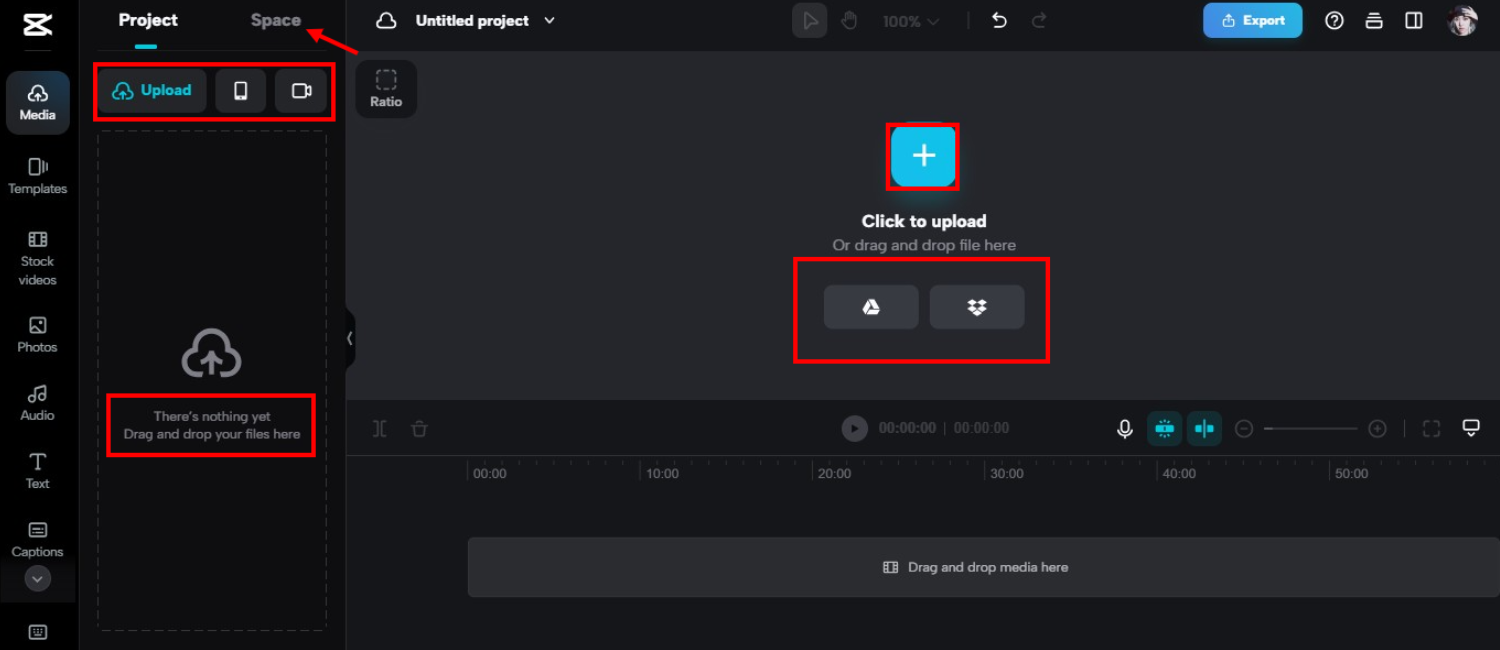Click the Export button

[x=1252, y=20]
